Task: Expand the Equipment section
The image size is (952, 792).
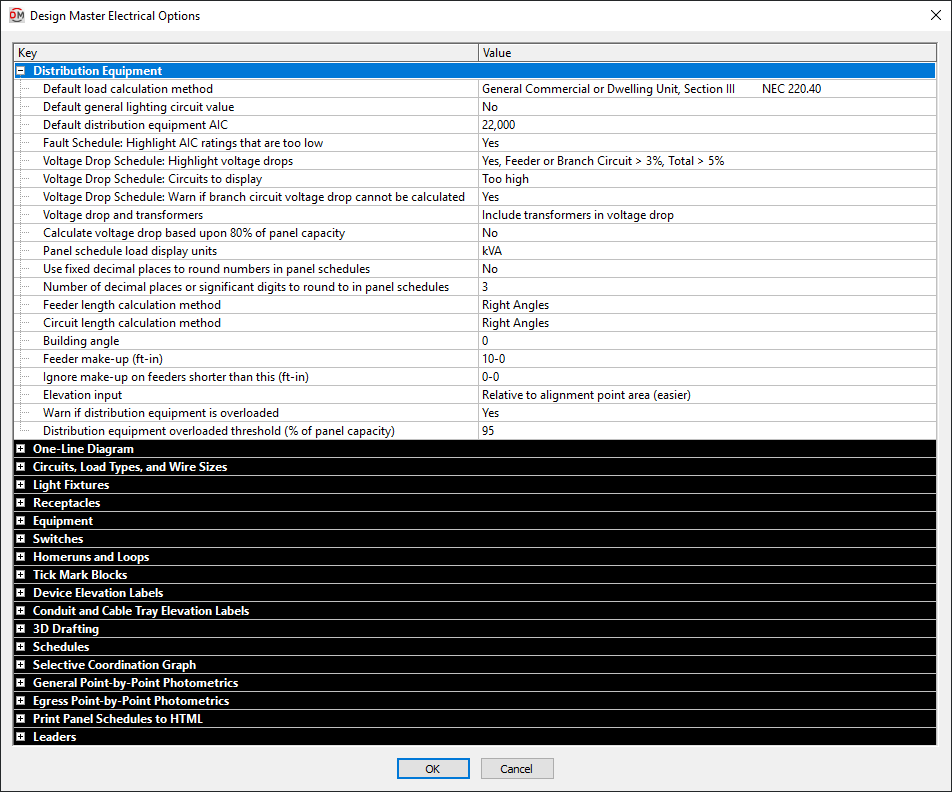Action: (x=21, y=521)
